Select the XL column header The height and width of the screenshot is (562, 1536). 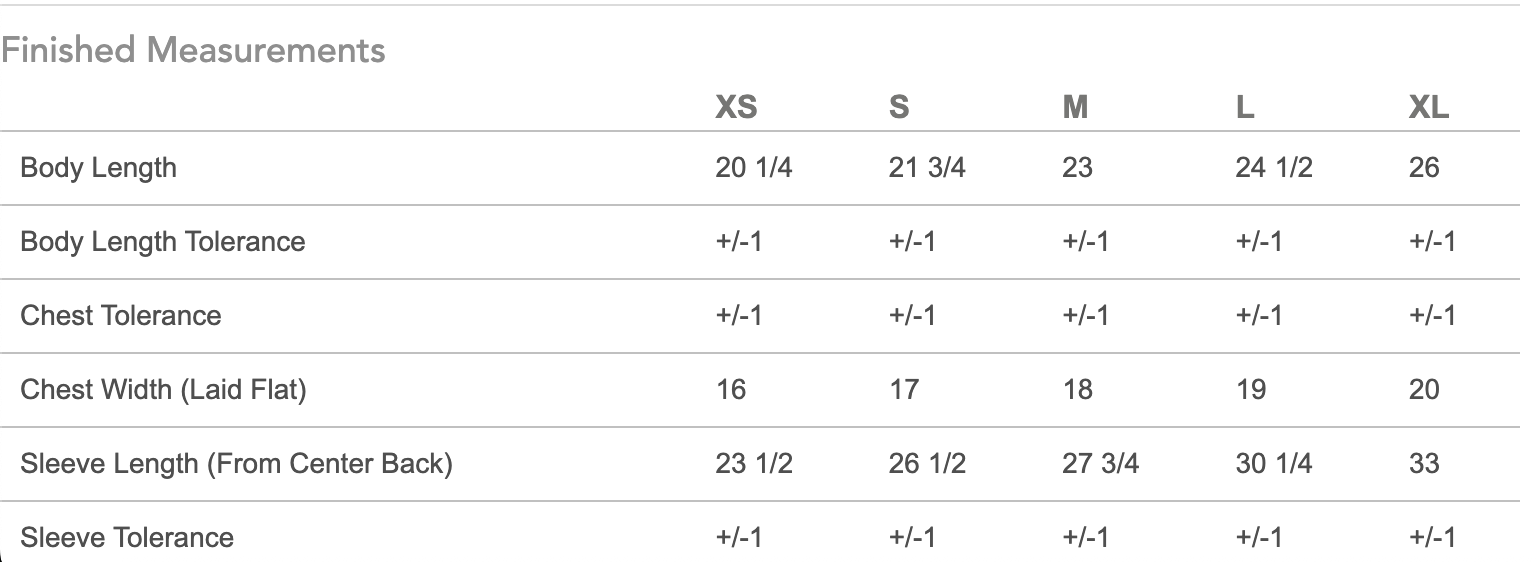tap(1428, 107)
